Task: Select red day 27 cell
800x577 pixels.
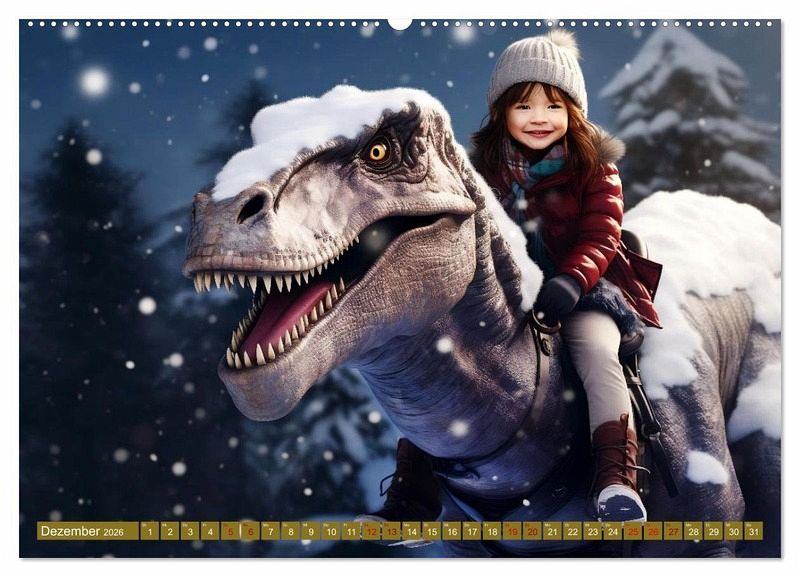Action: click(673, 531)
